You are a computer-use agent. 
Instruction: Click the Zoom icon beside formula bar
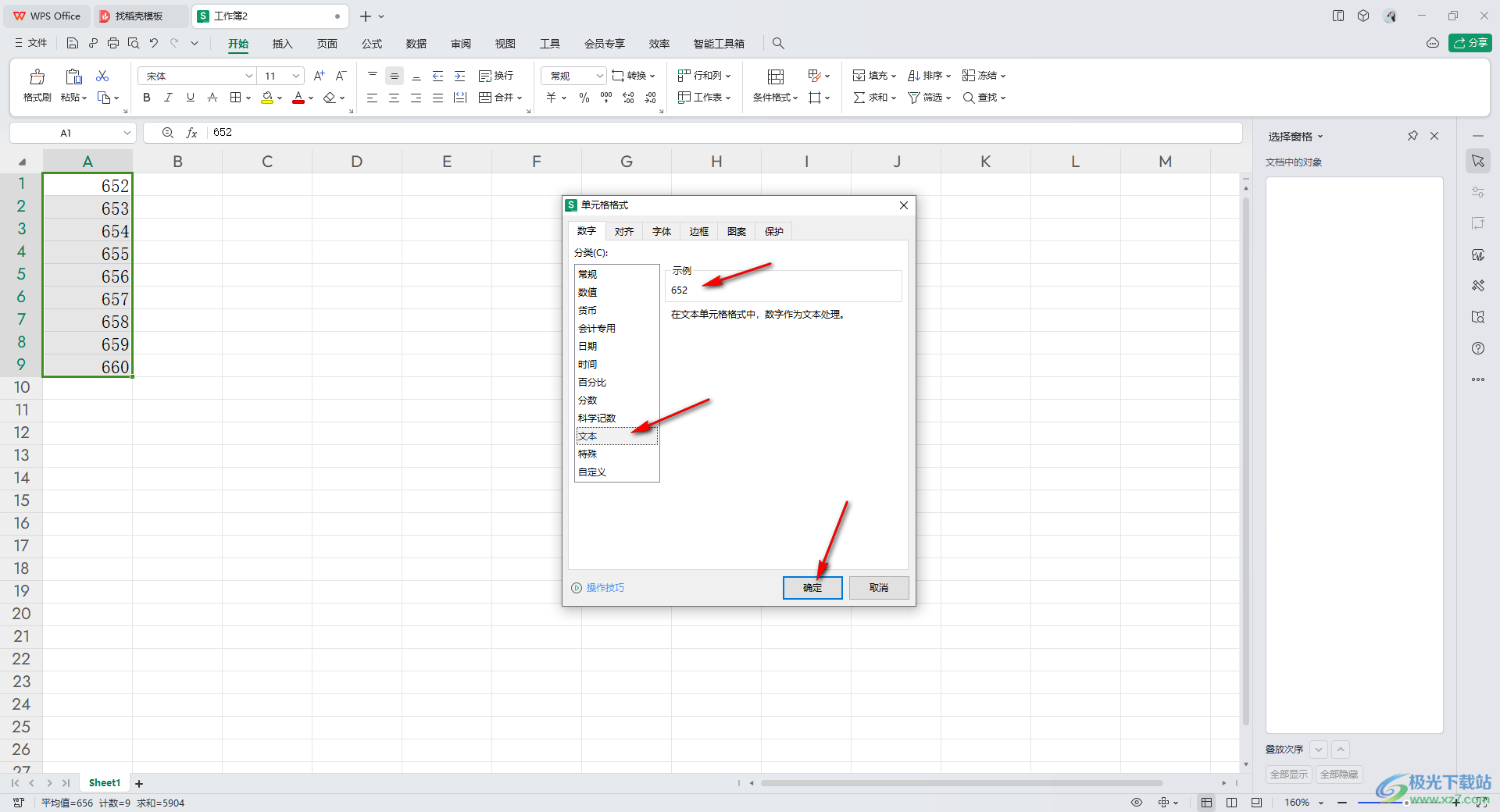pyautogui.click(x=167, y=133)
